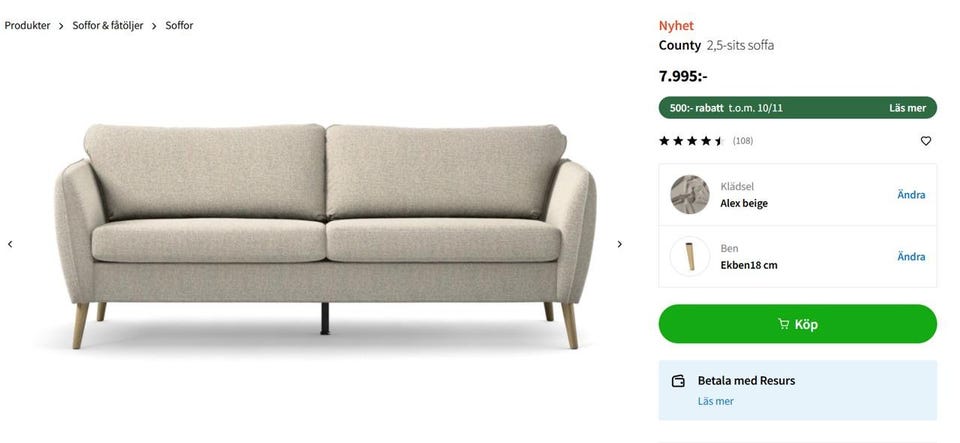960x443 pixels.
Task: Click the green Köp button
Action: tap(798, 324)
